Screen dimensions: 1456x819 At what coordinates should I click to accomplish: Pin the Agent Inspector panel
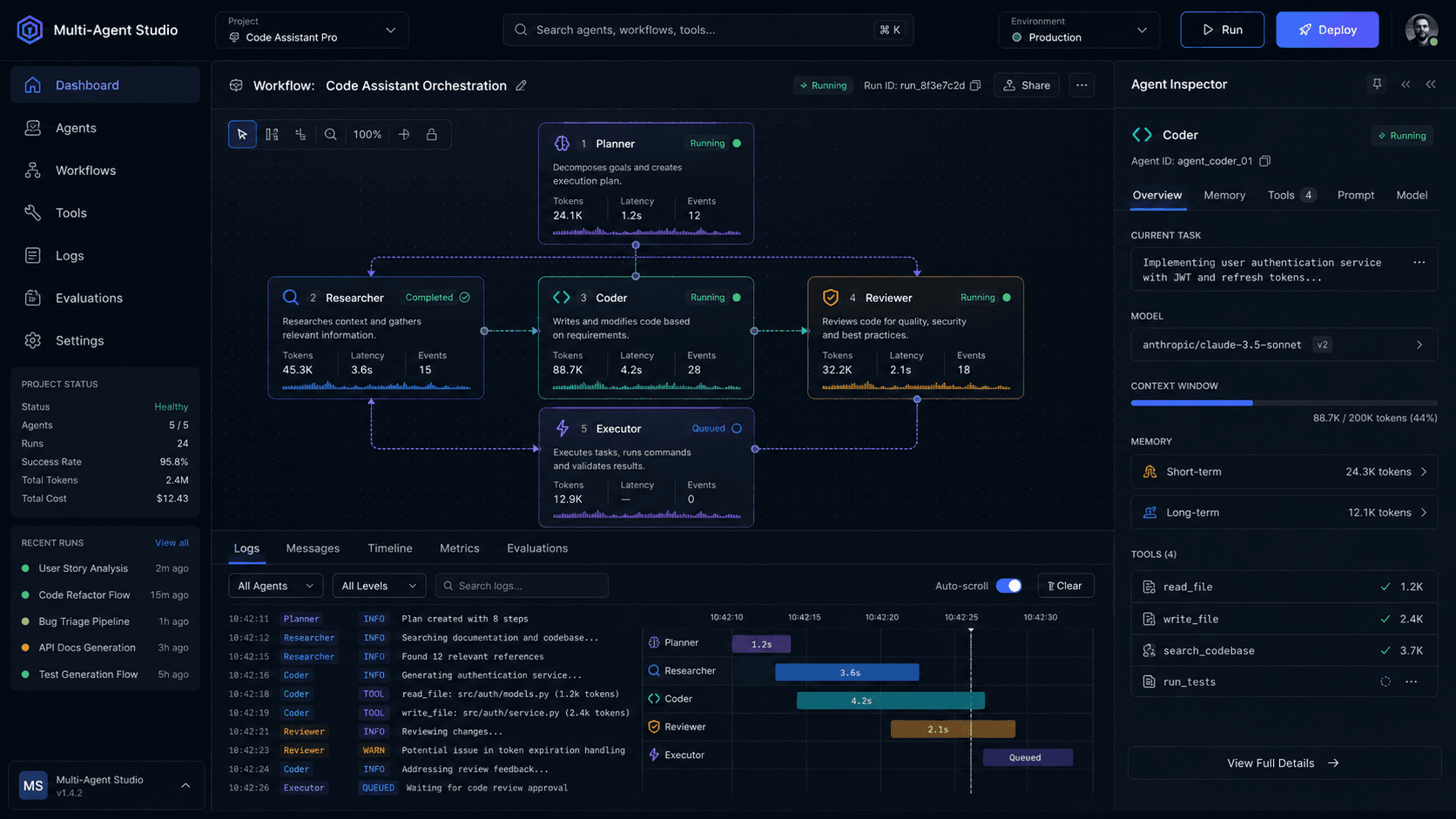click(1377, 84)
